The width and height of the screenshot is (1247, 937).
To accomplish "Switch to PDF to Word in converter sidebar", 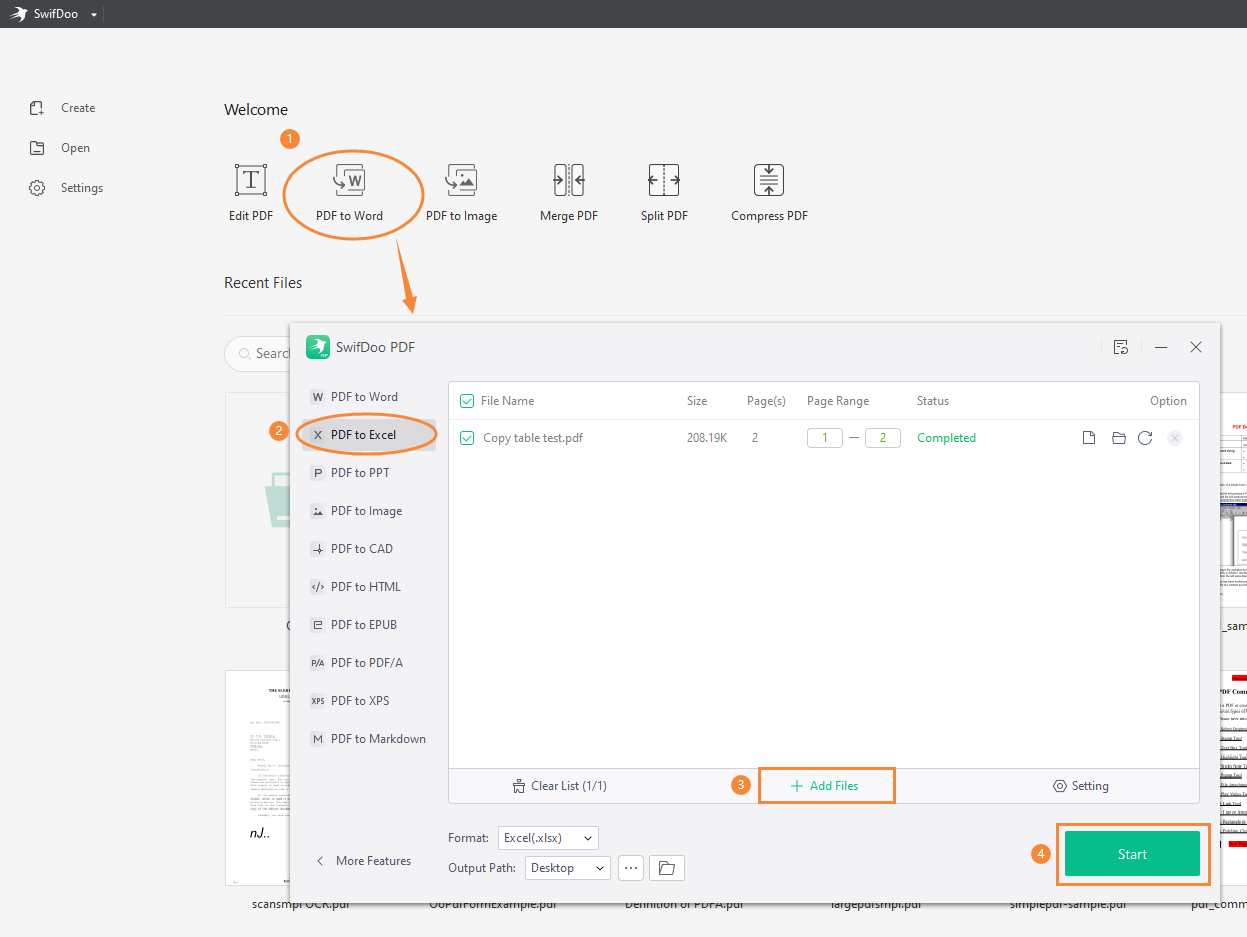I will 368,397.
